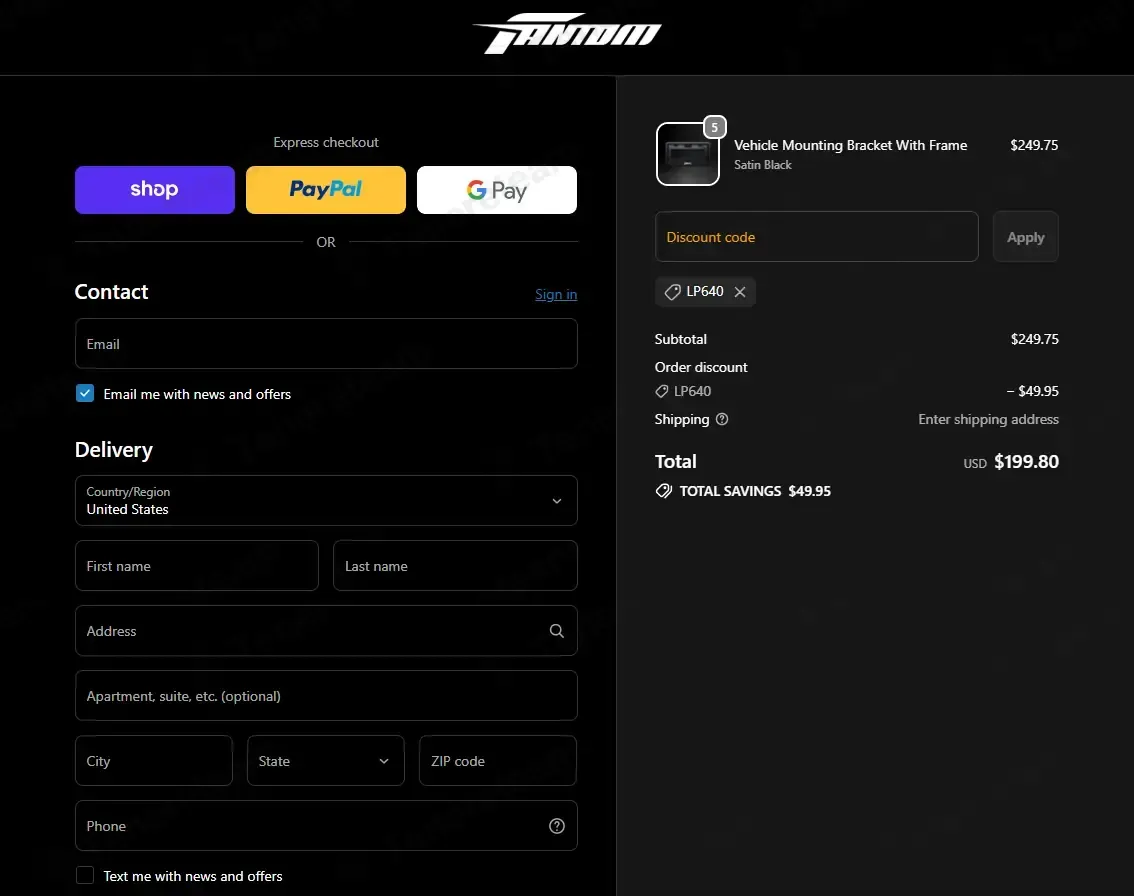Open the phone field help icon
The image size is (1134, 896).
coord(556,826)
